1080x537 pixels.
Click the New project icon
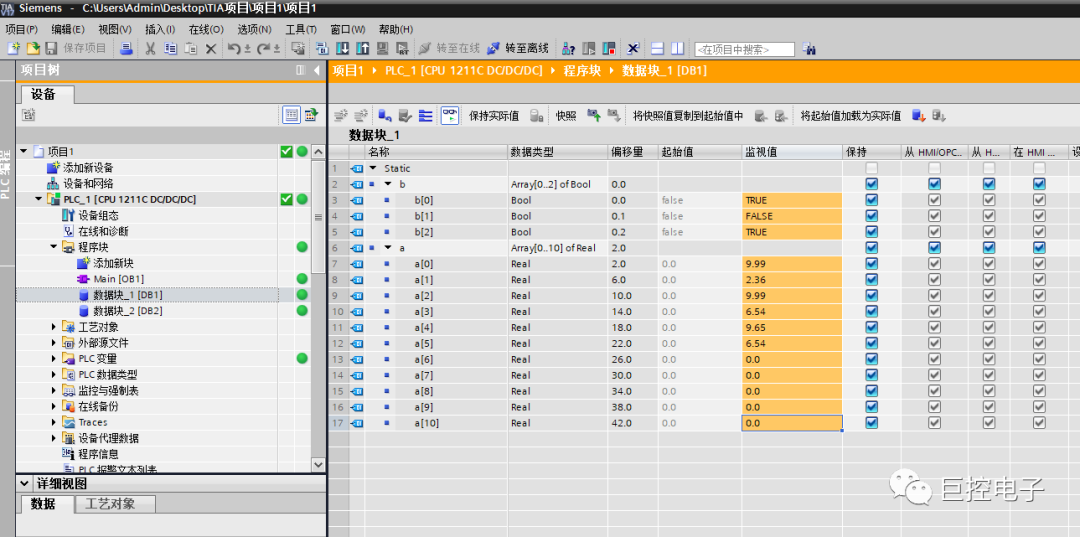tap(14, 49)
